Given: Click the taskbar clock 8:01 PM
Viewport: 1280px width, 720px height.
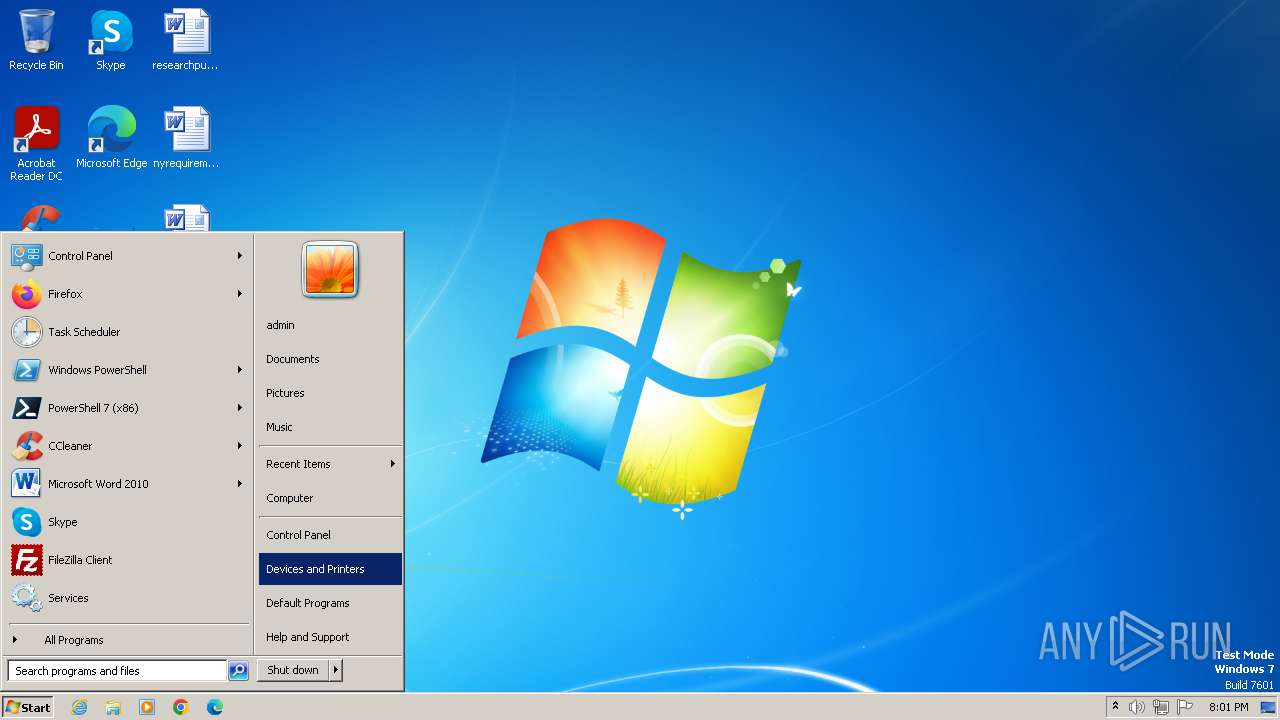Looking at the screenshot, I should (1228, 707).
